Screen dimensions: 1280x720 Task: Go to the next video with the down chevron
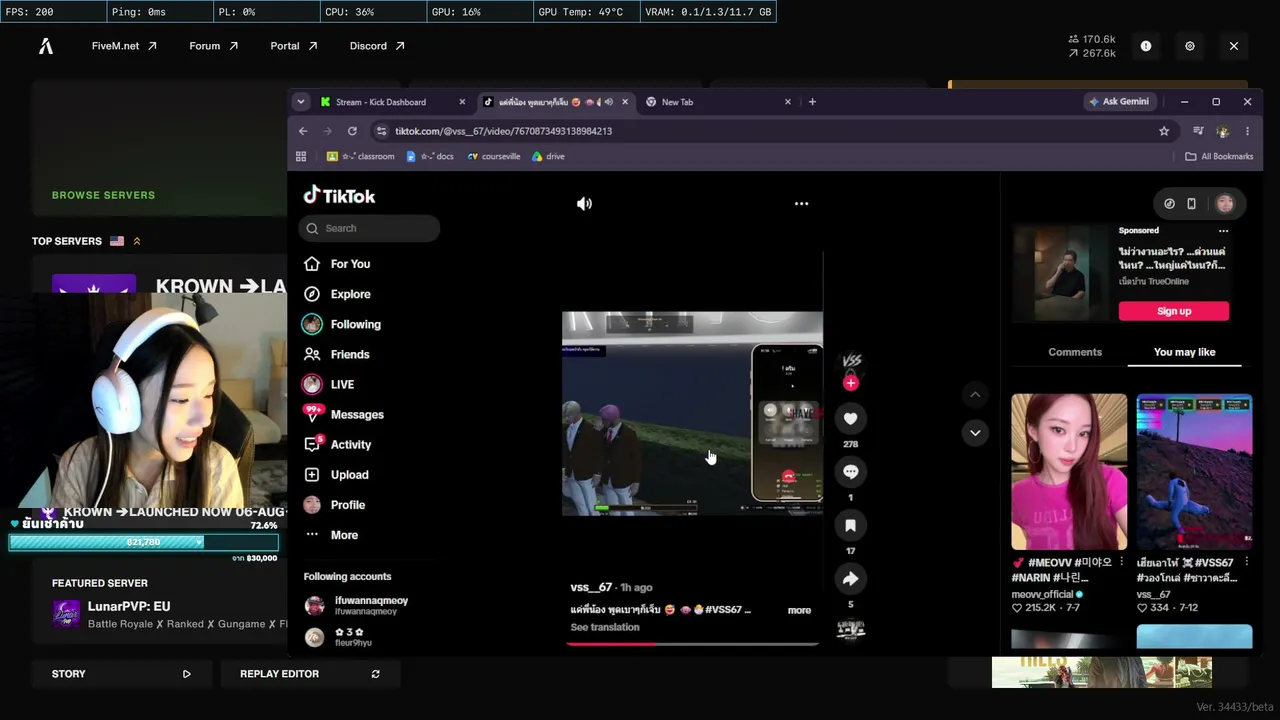tap(975, 433)
